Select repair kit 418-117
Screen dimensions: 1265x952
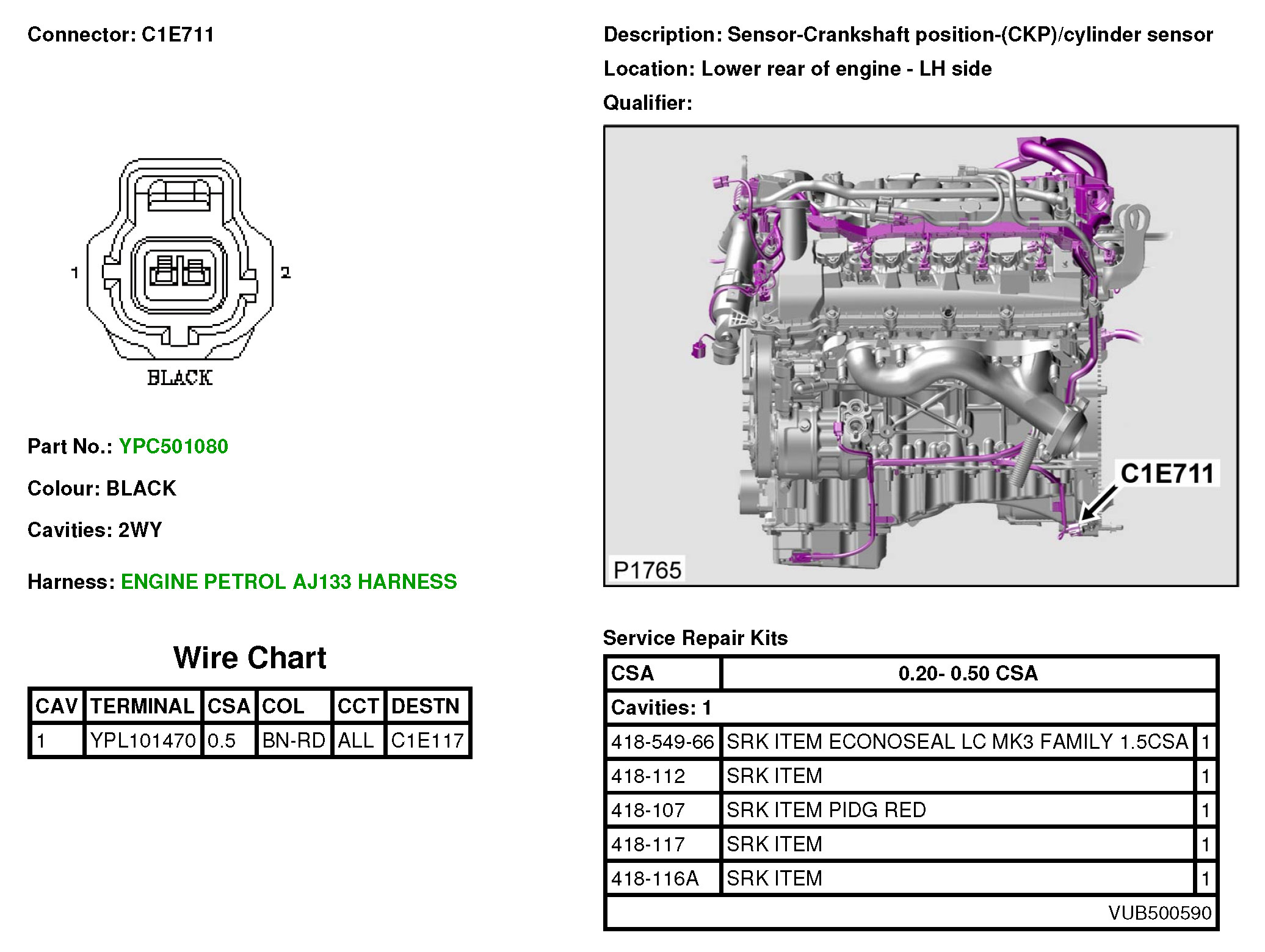click(648, 845)
